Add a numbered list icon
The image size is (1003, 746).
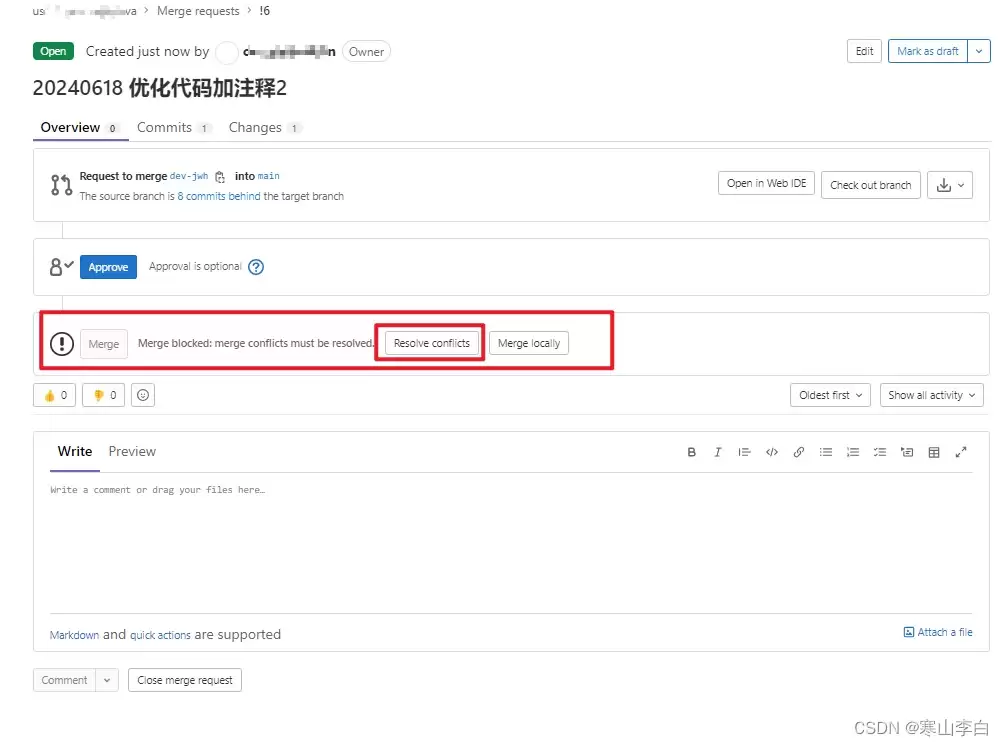point(853,452)
